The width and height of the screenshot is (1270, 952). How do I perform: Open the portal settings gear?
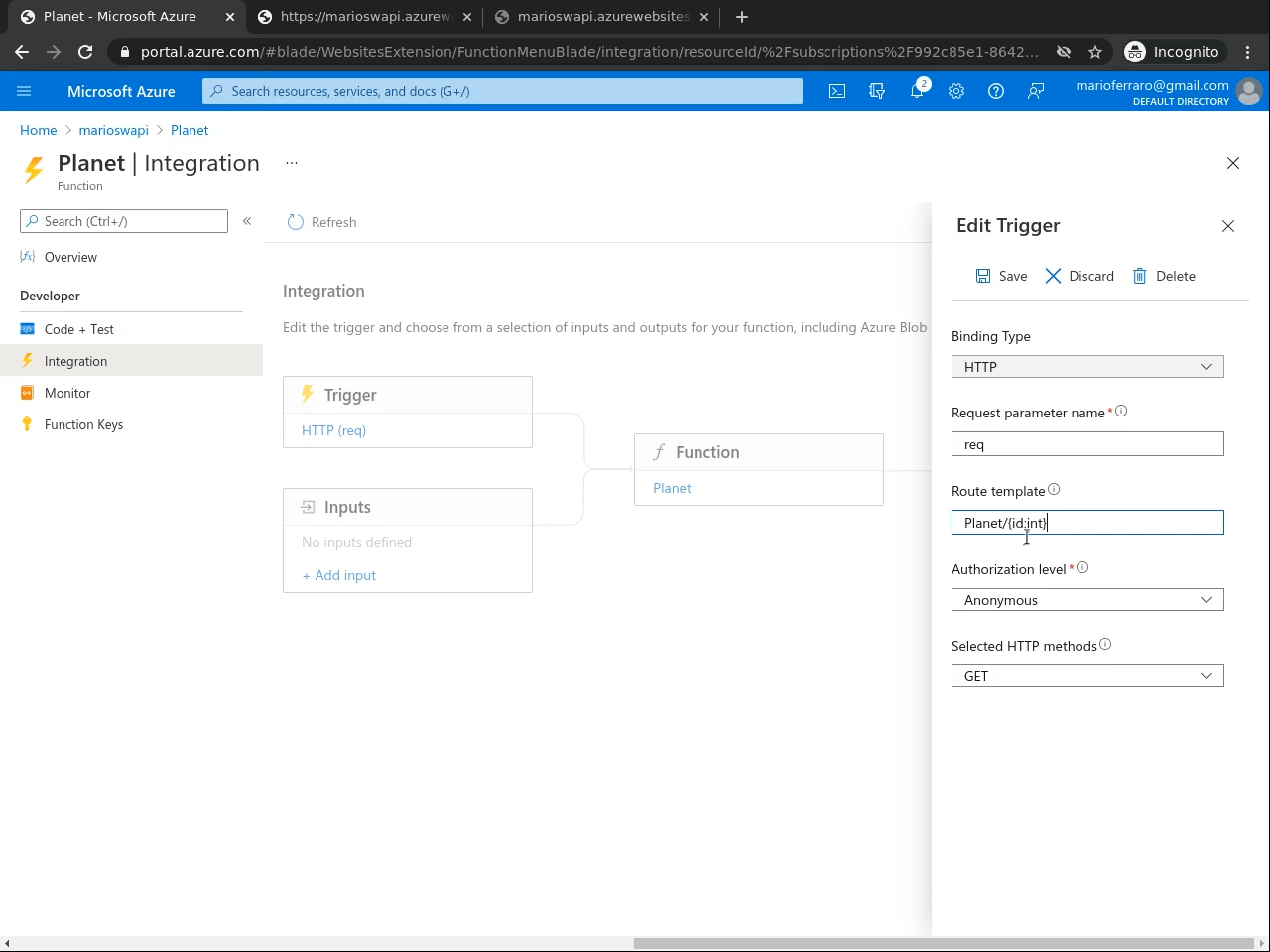955,91
